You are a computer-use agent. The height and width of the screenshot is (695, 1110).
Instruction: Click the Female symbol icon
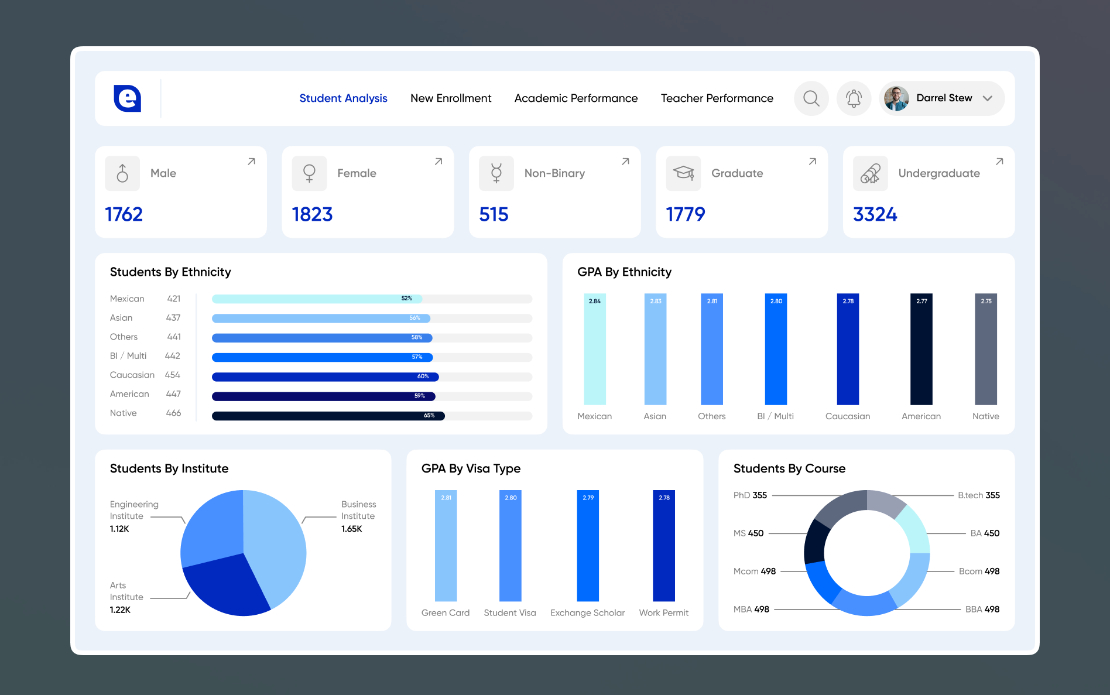309,173
